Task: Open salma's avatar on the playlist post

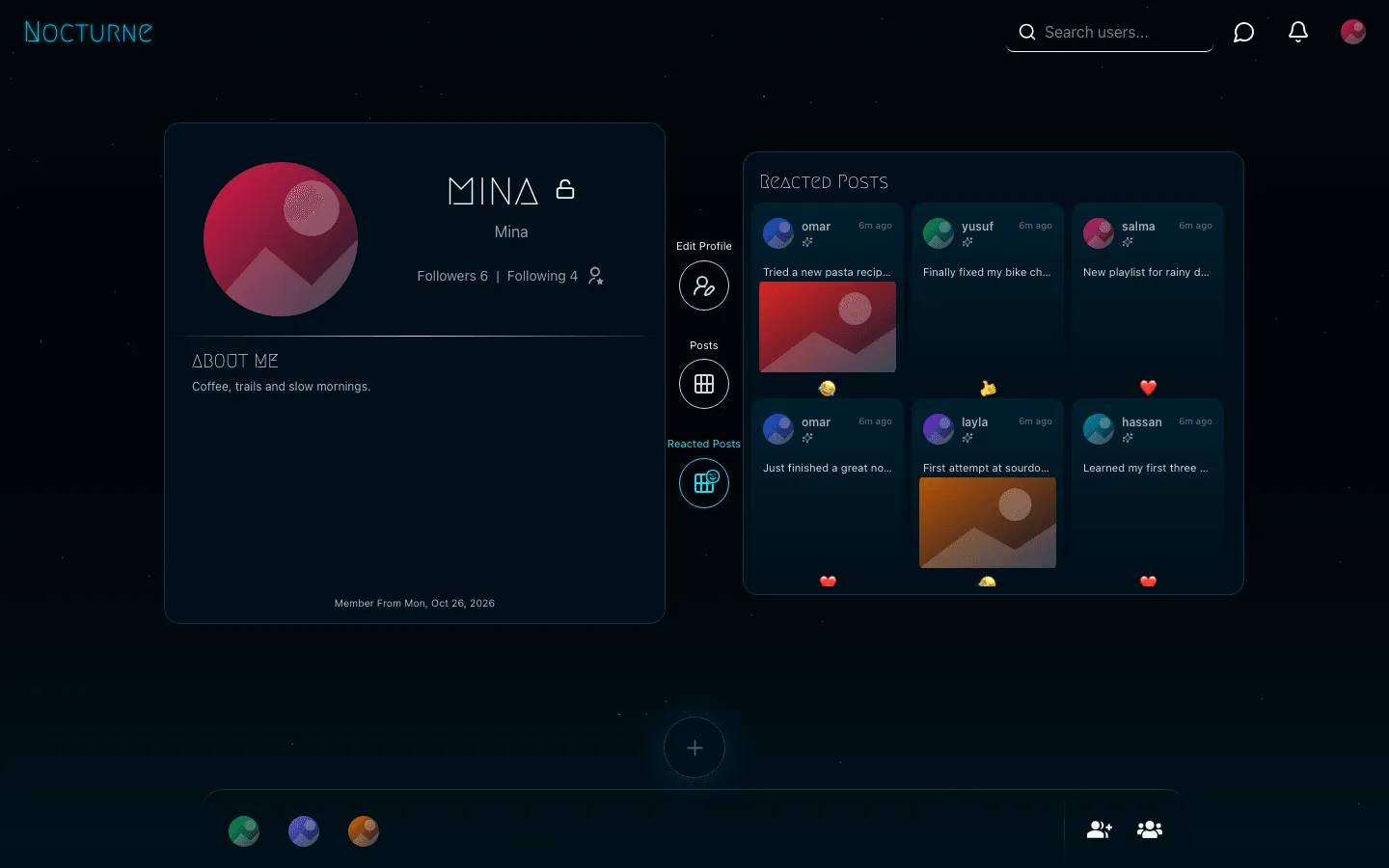Action: (x=1099, y=233)
